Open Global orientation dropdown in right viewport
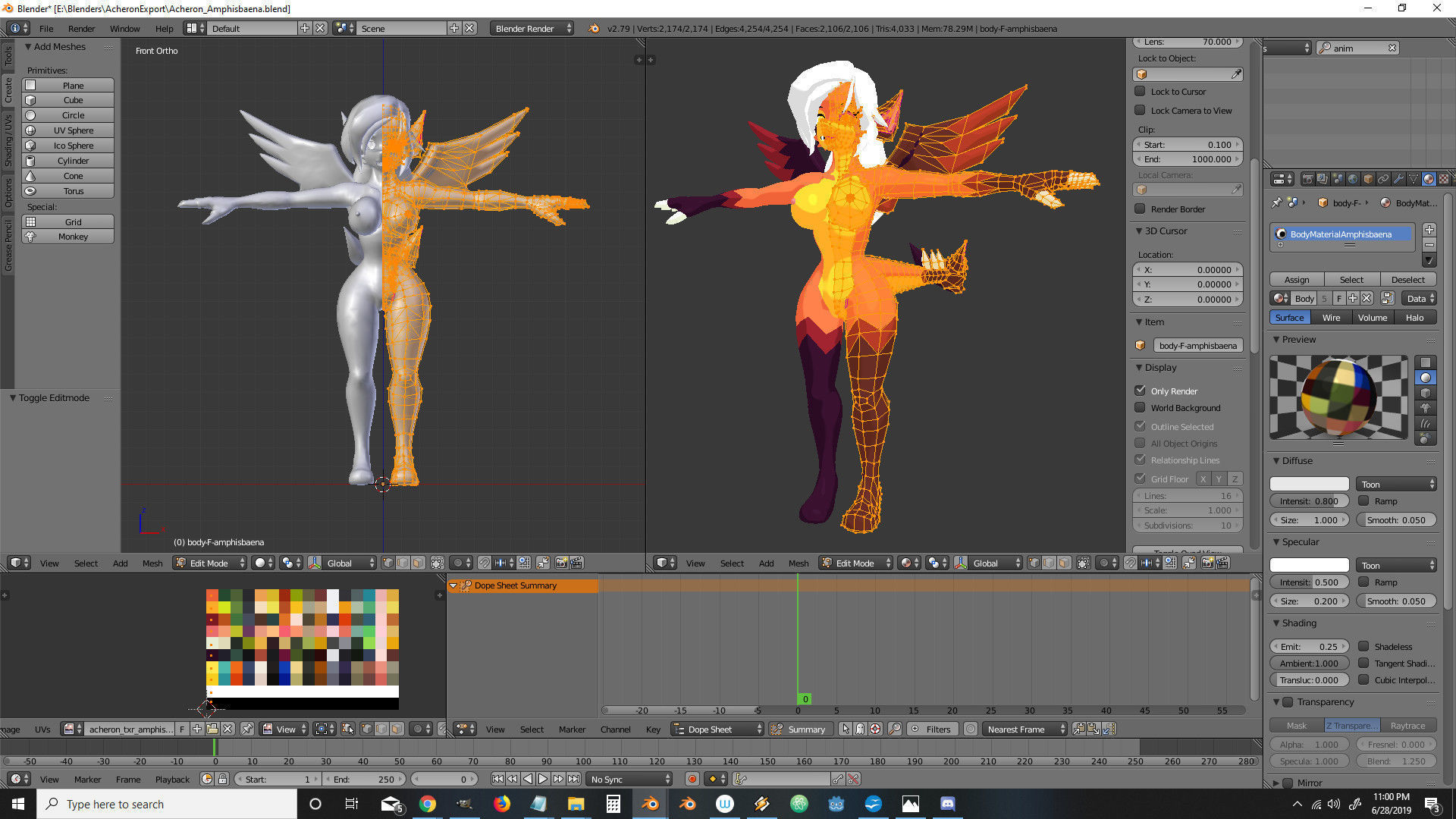1456x819 pixels. point(989,563)
